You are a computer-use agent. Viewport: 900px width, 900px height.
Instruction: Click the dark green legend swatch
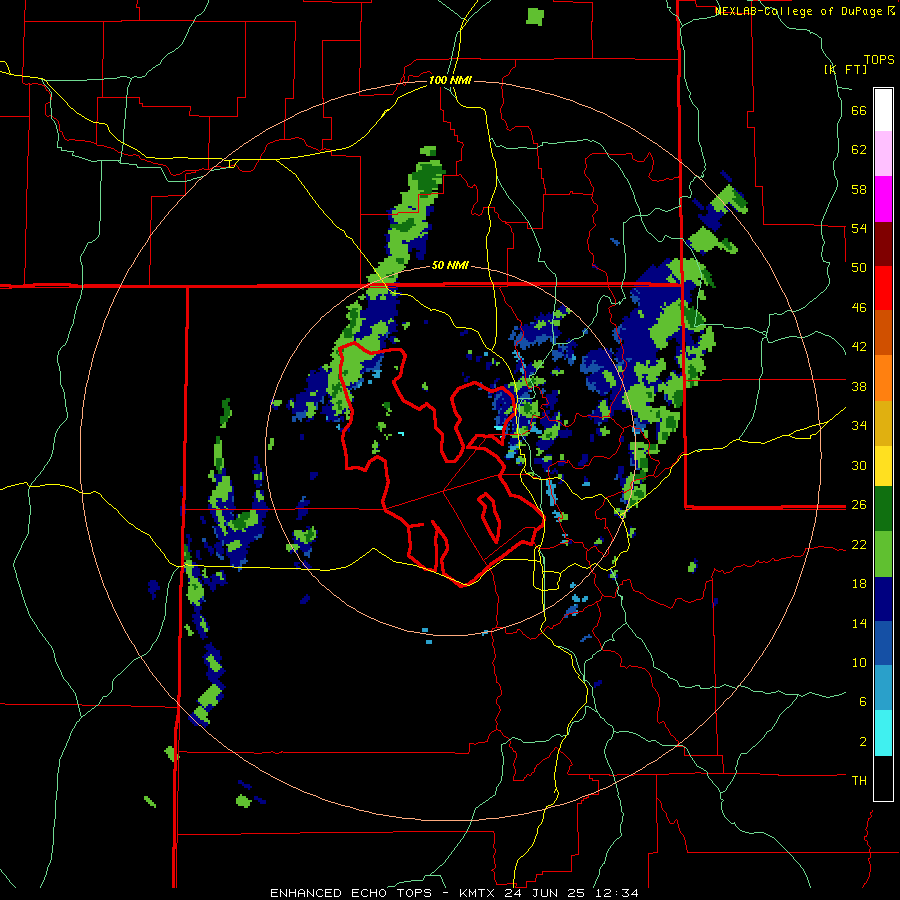coord(883,509)
